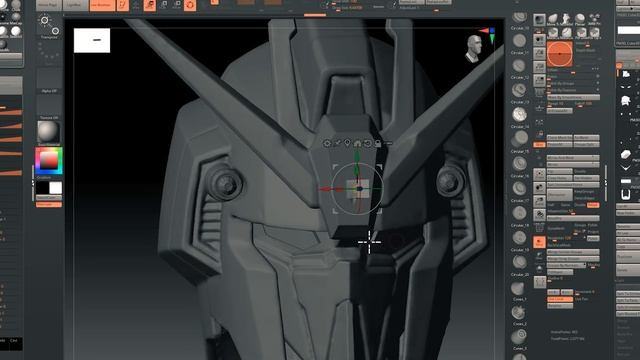Toggle the gizmo lock icon
The width and height of the screenshot is (640, 360).
tap(378, 143)
